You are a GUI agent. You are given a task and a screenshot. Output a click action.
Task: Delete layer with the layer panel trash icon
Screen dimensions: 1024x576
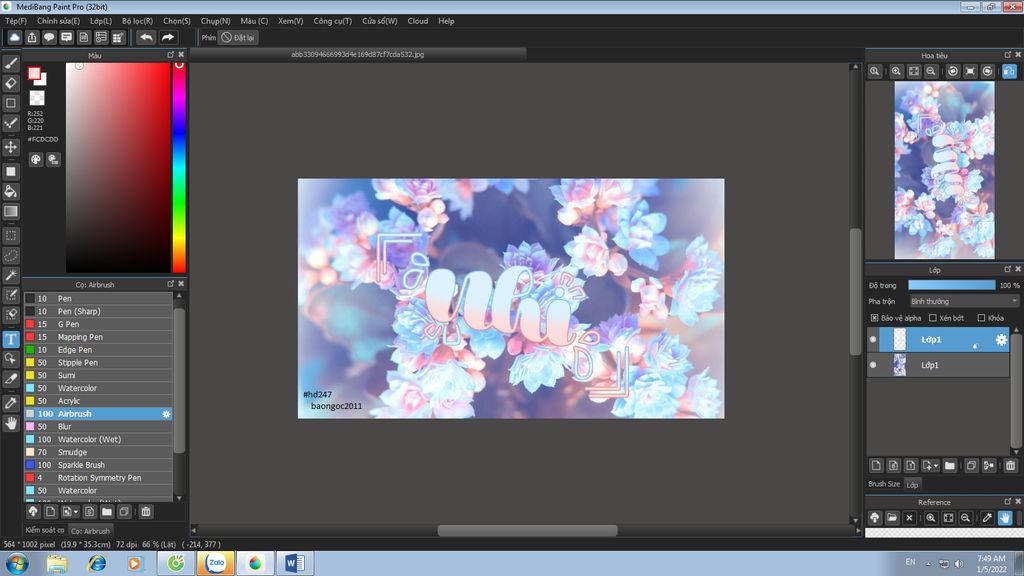1010,465
